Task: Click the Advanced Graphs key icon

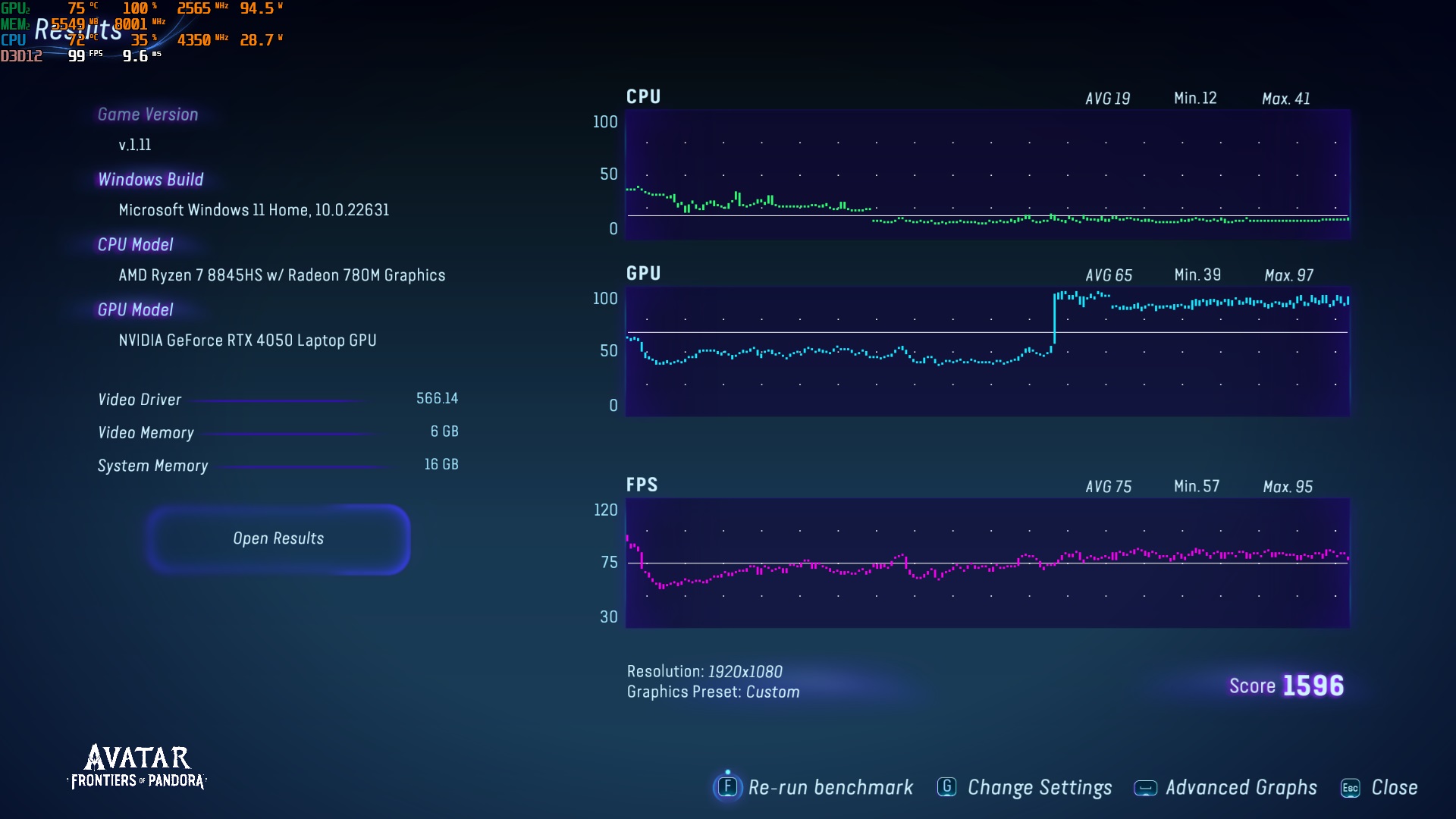Action: coord(1145,788)
